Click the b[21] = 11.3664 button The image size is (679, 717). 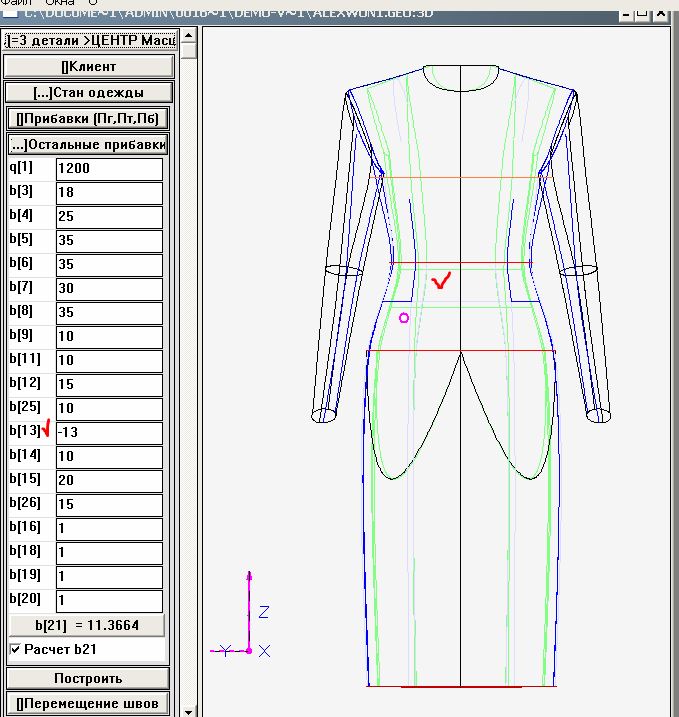[x=87, y=626]
